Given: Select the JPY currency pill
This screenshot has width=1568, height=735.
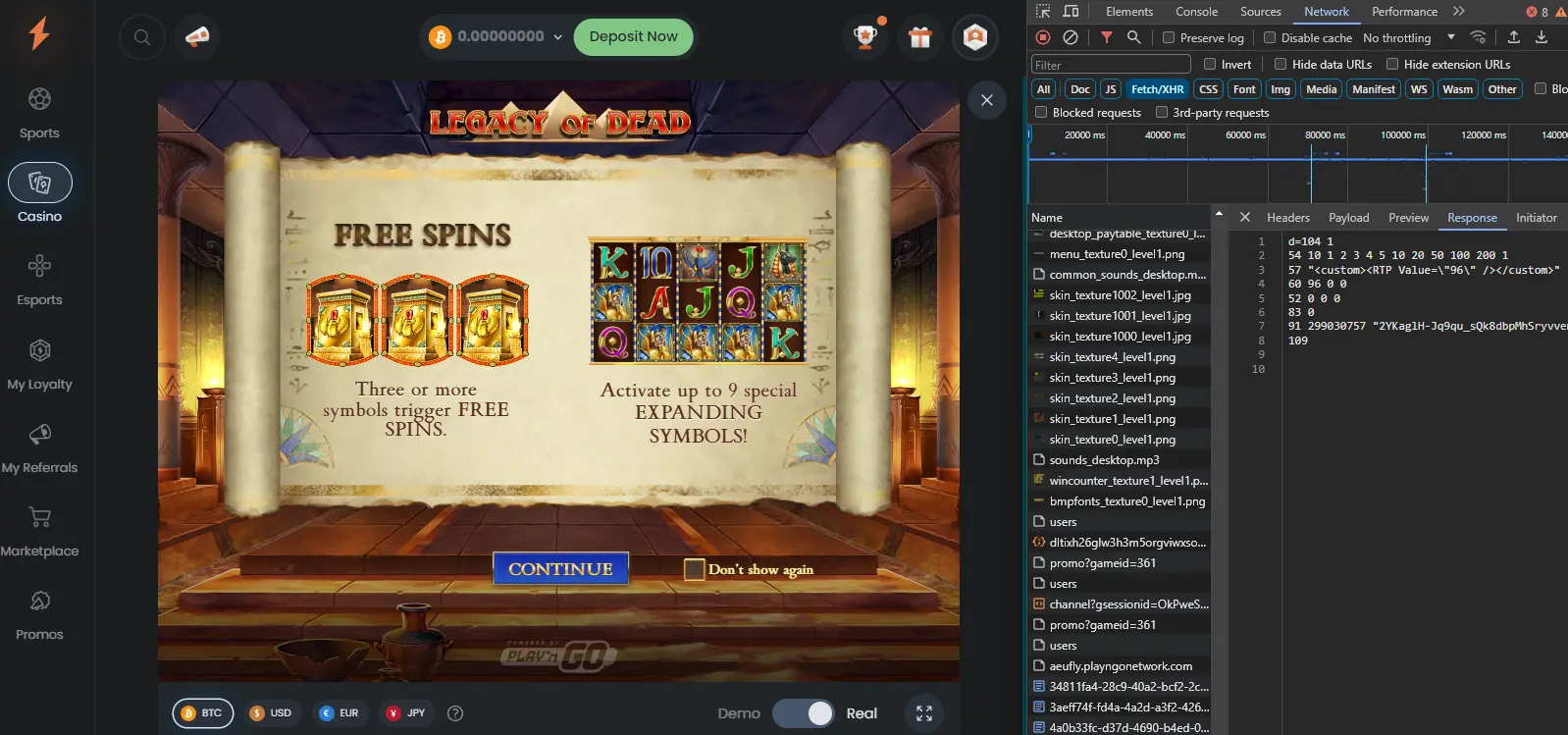Looking at the screenshot, I should (x=406, y=713).
